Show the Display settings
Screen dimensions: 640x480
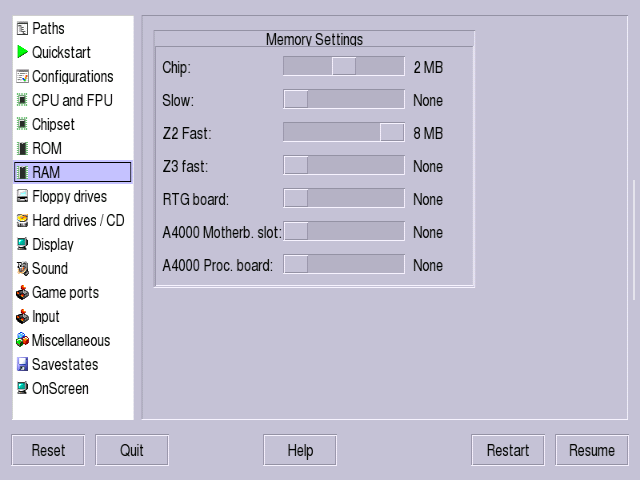click(53, 244)
